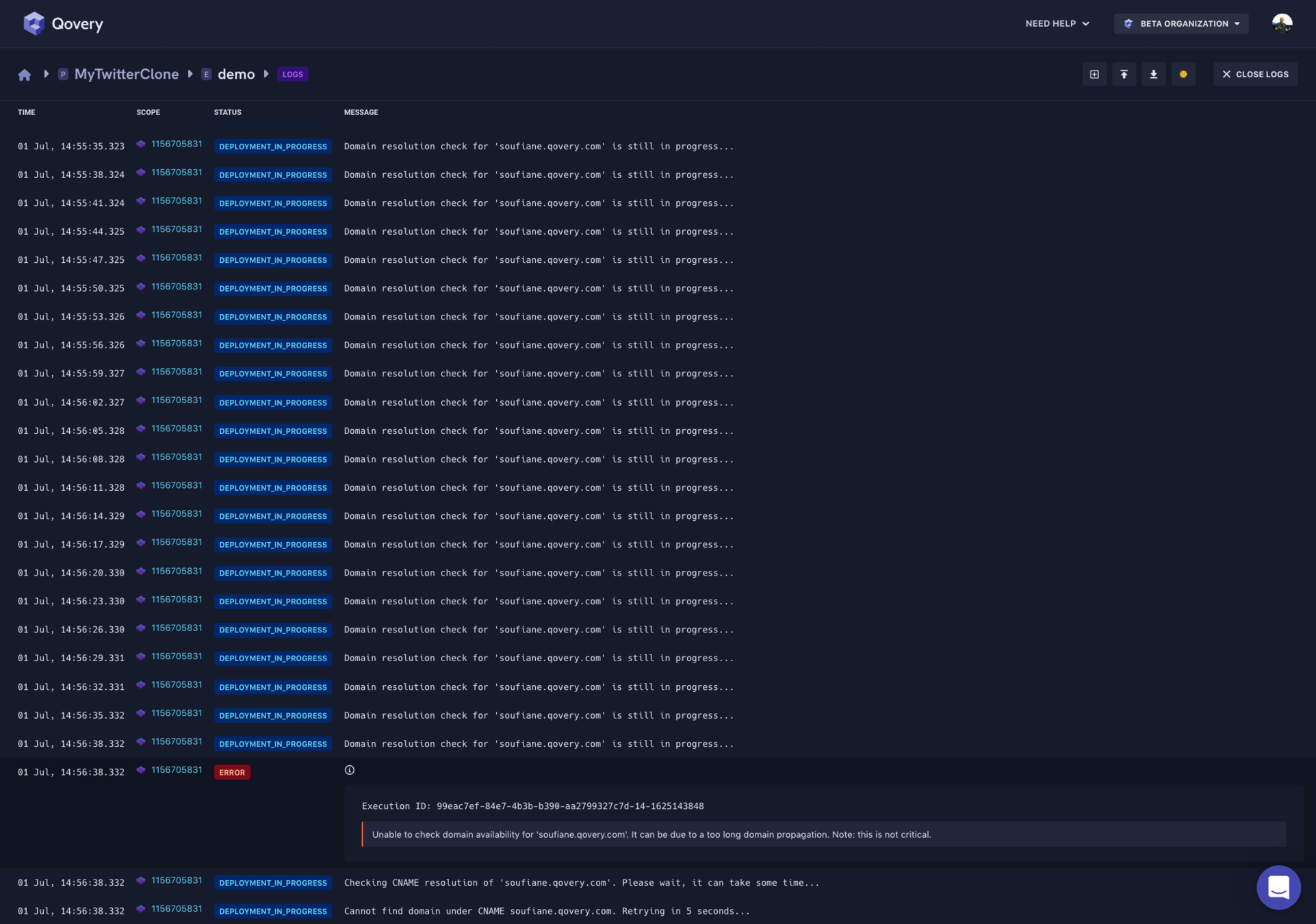Open the Intercom chat bubble
This screenshot has height=924, width=1316.
pos(1278,887)
